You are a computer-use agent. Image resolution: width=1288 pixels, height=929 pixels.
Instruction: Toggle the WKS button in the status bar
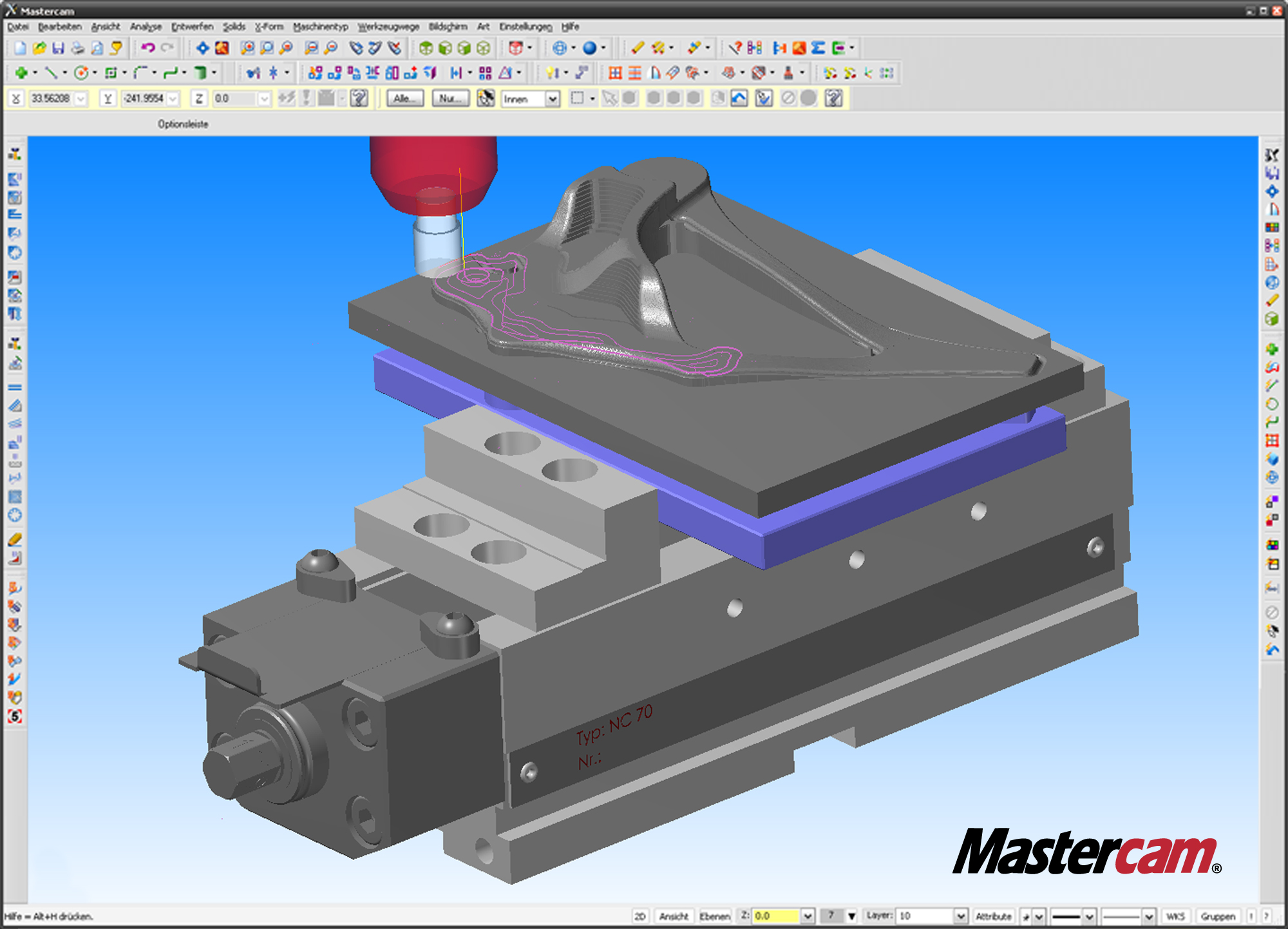(x=1177, y=915)
